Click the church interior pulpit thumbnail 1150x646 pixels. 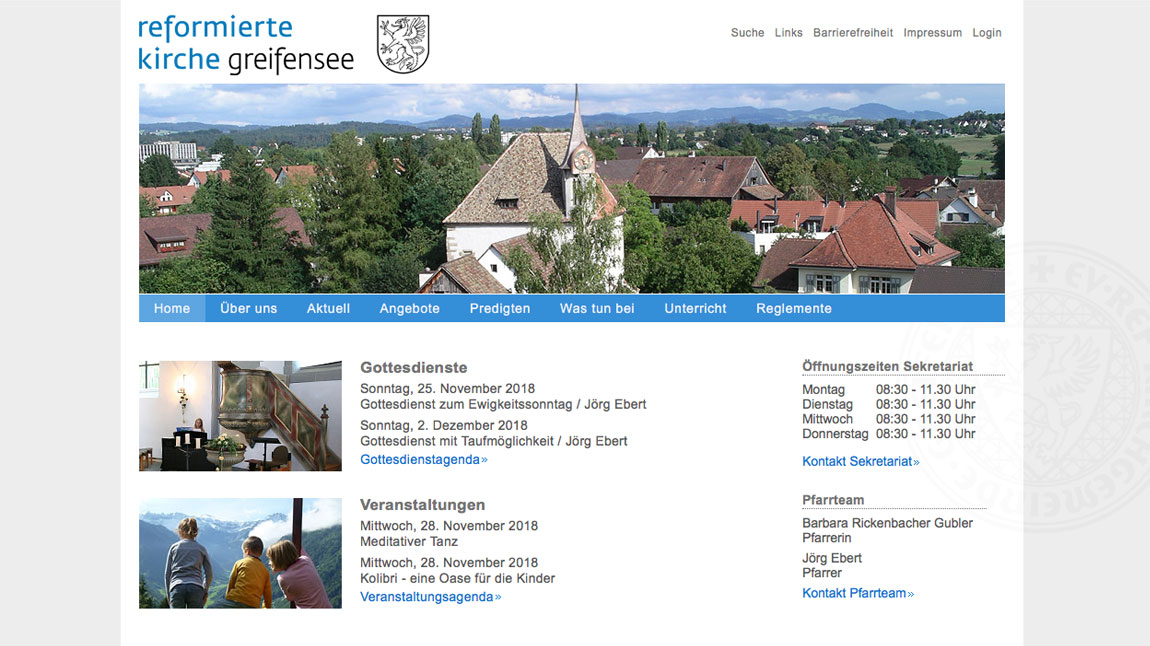[241, 416]
